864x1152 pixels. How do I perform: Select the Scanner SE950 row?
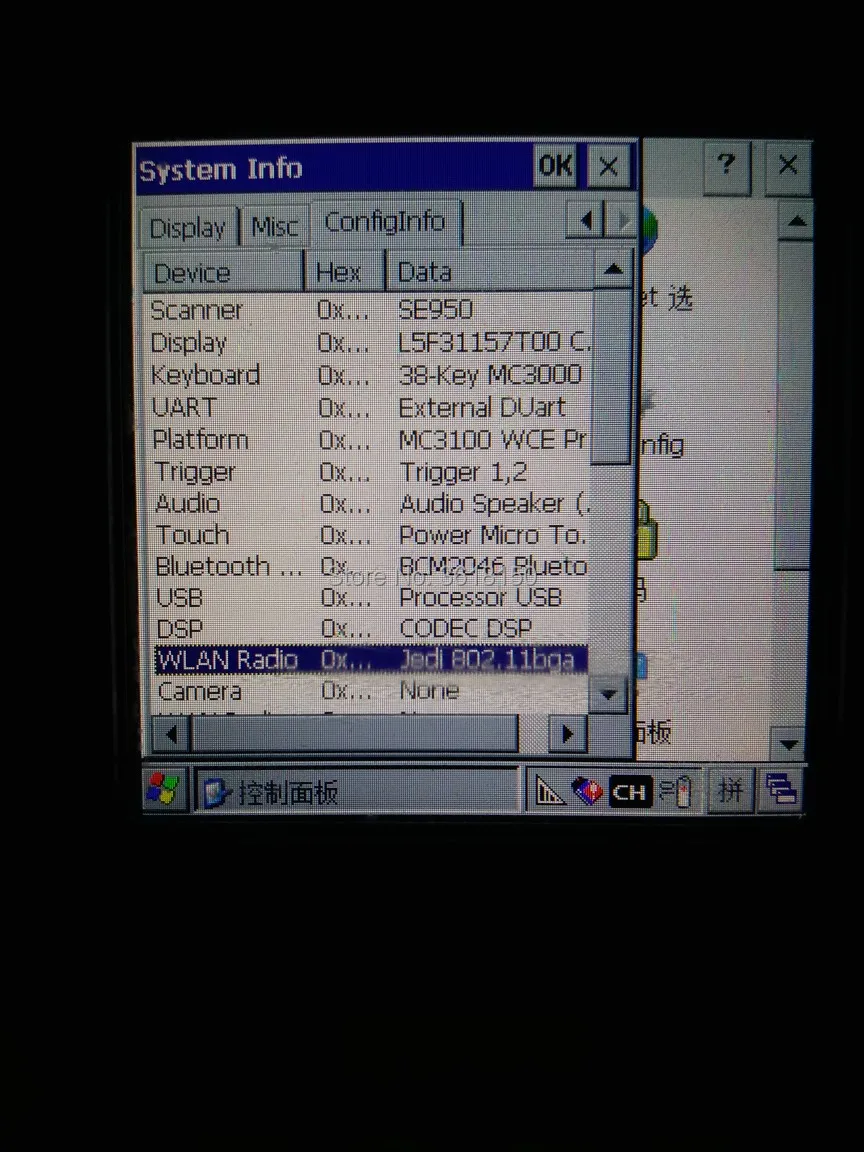[369, 309]
